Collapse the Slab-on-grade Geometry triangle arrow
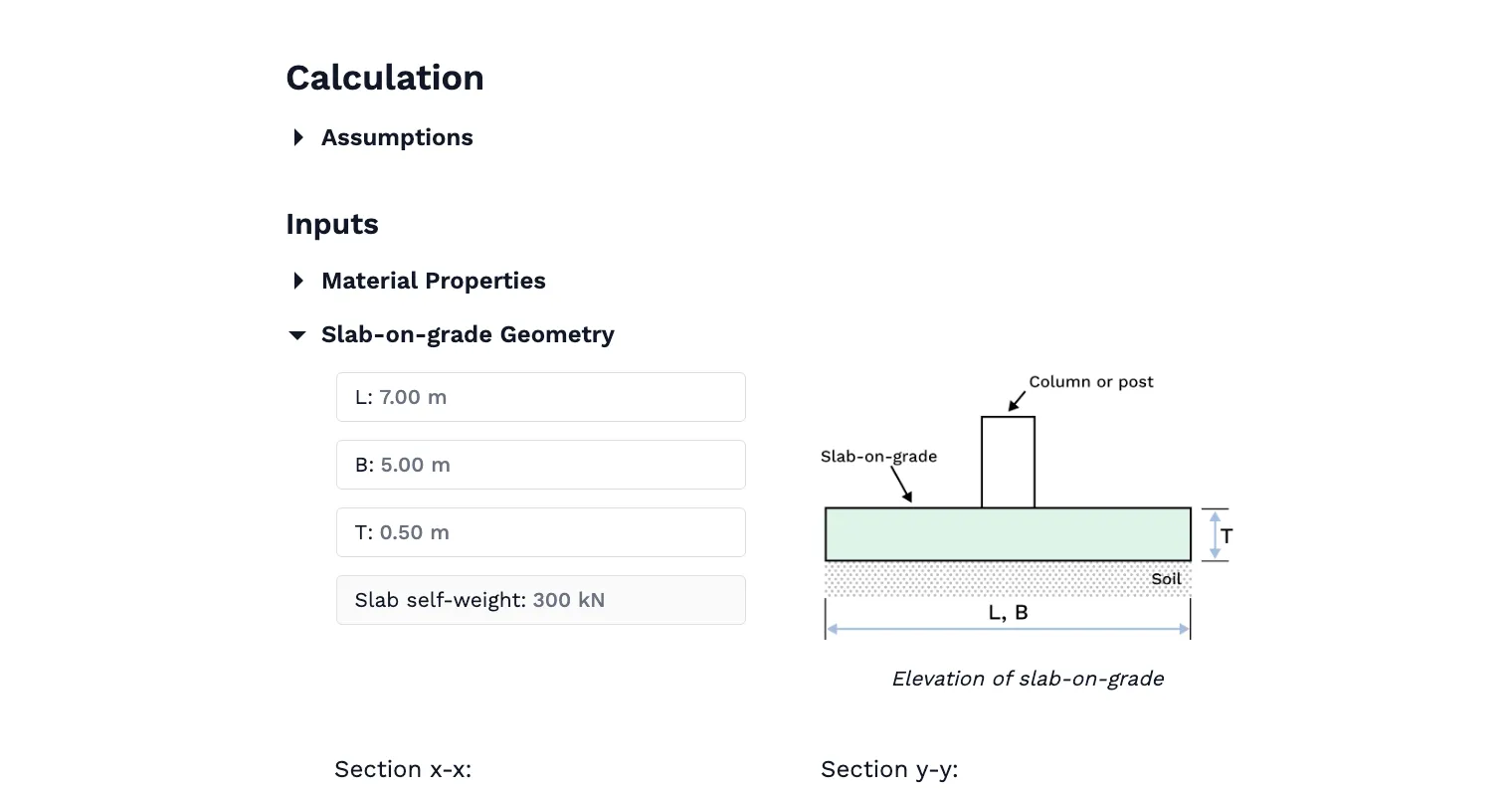This screenshot has height=794, width=1512. pos(297,335)
